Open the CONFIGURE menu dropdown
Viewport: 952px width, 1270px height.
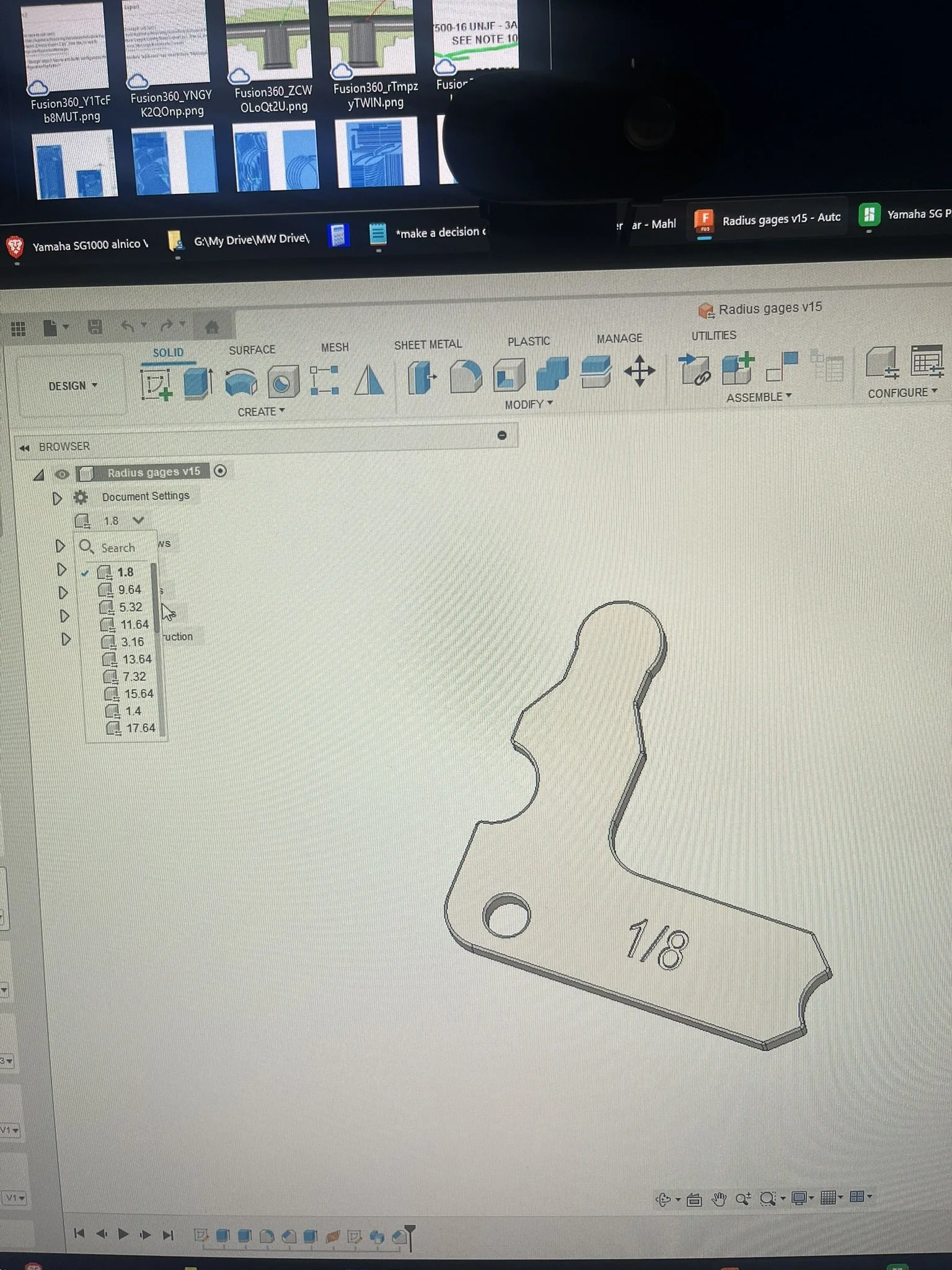[902, 393]
